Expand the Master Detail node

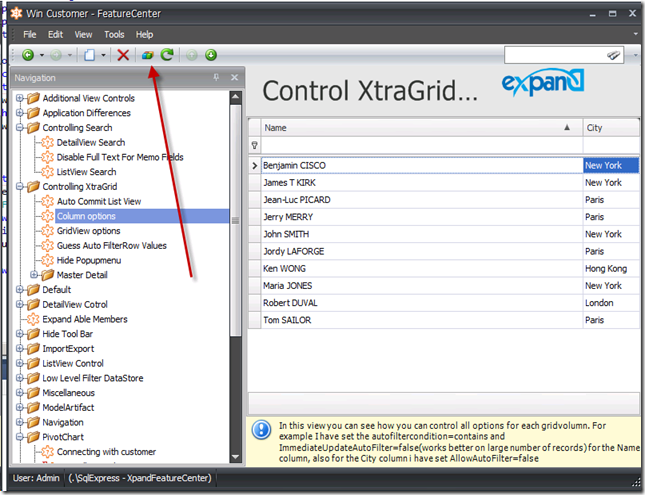pos(34,275)
